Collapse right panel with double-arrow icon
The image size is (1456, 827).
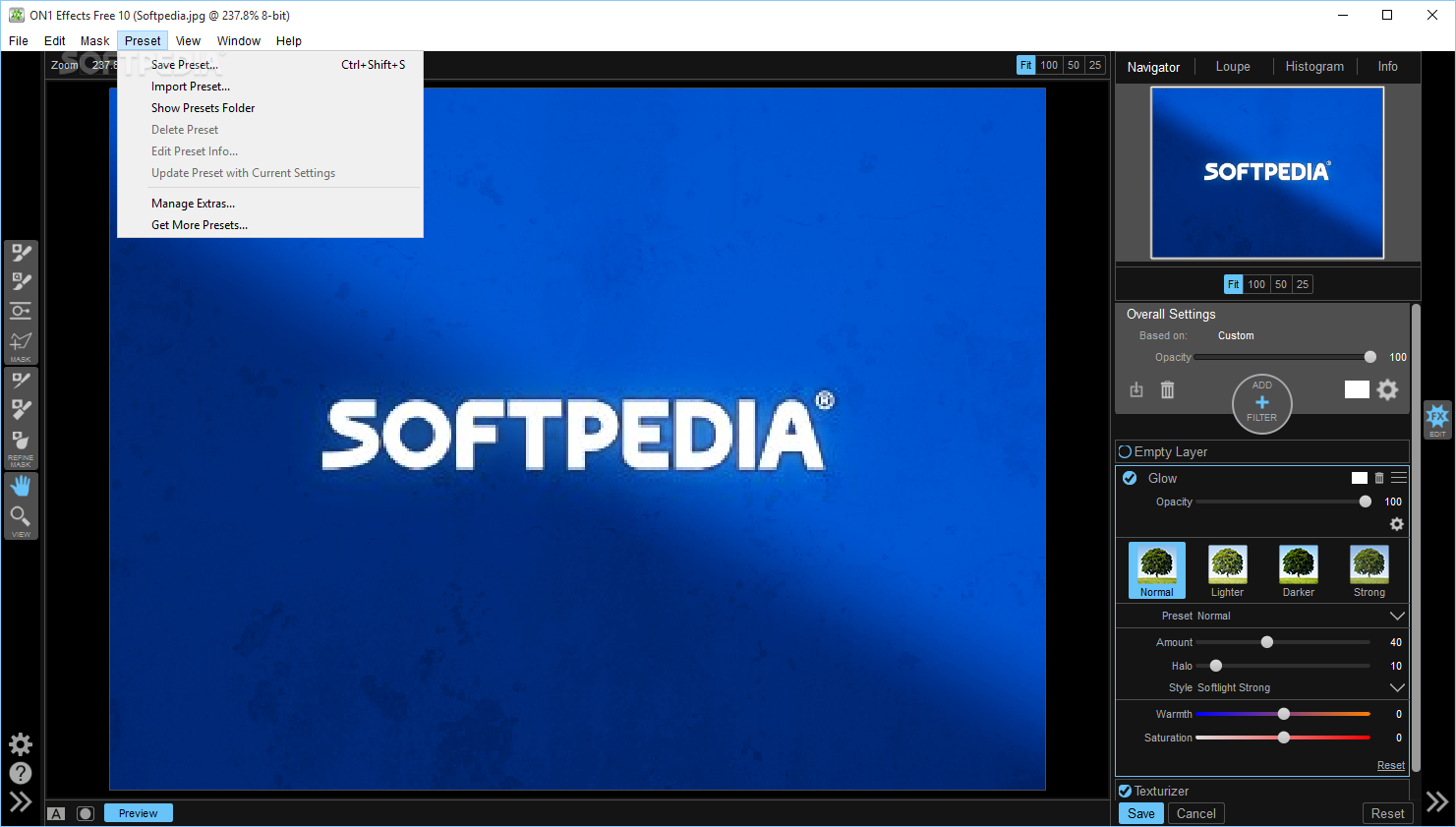[1437, 801]
